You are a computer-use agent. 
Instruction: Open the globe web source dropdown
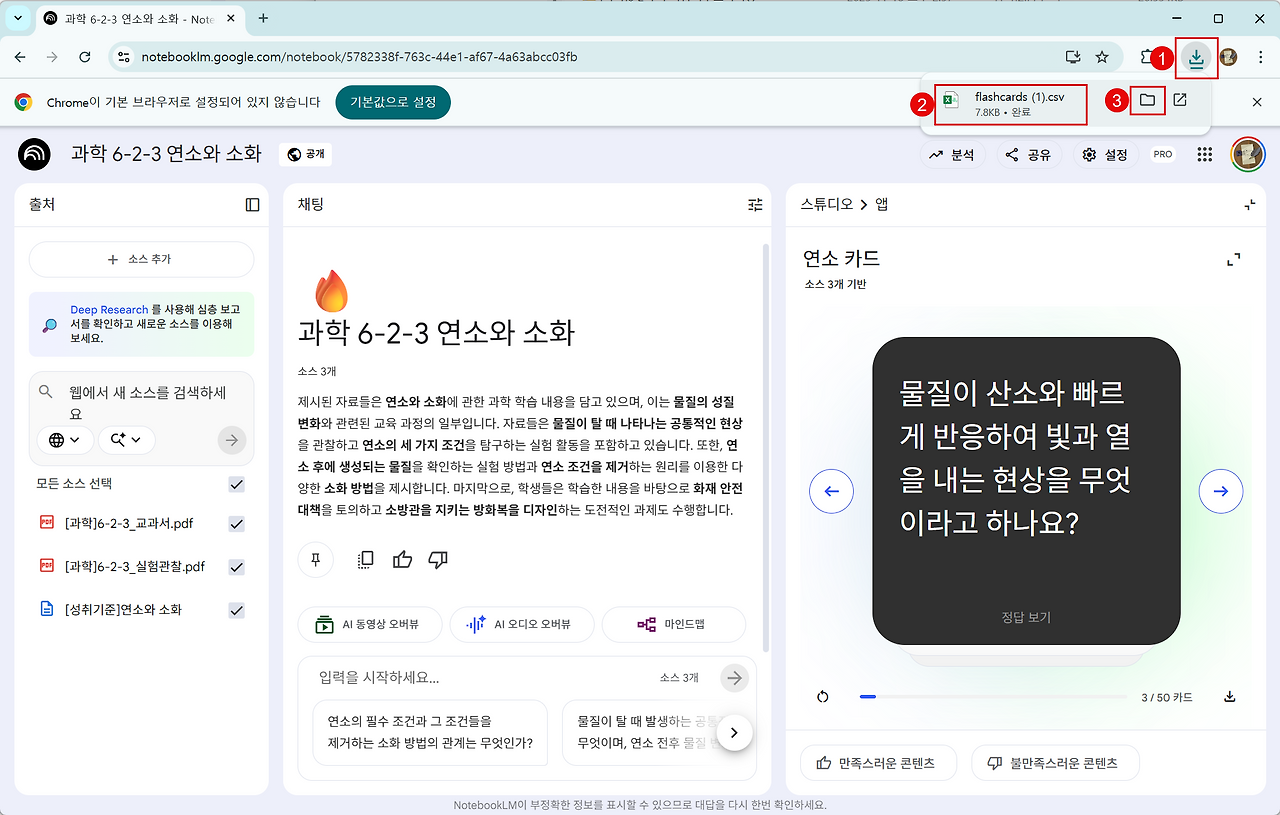point(66,439)
